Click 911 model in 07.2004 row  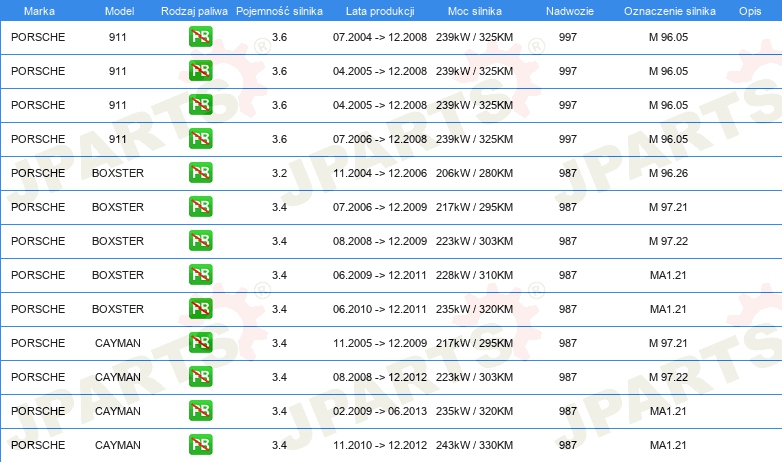(x=118, y=37)
